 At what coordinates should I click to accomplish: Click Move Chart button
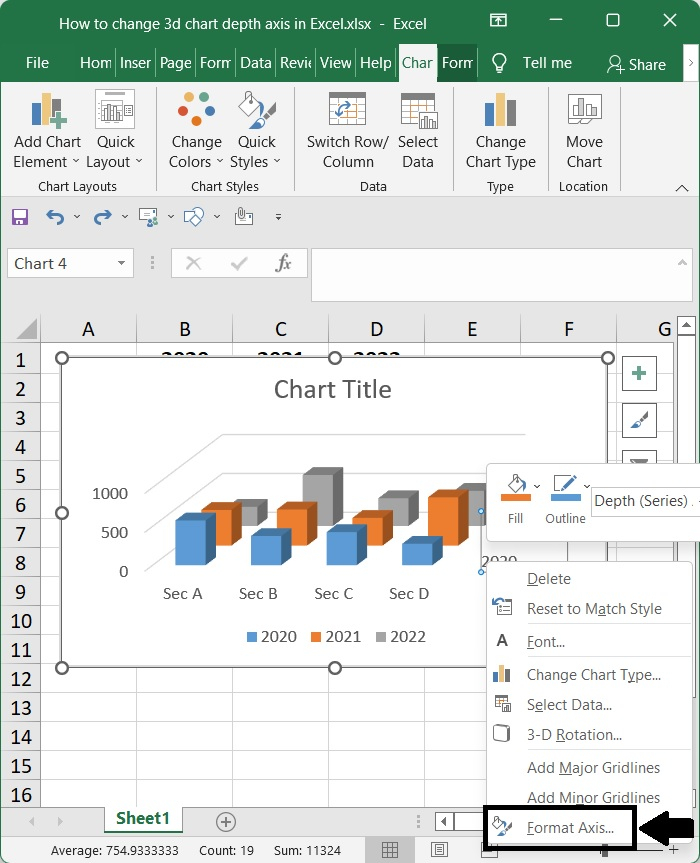point(584,131)
